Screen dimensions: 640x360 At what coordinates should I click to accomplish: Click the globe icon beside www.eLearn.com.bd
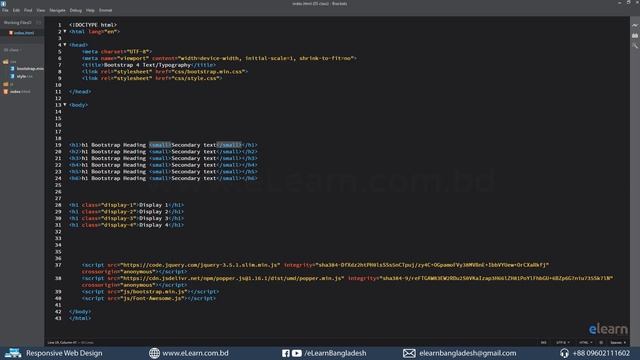(x=154, y=353)
